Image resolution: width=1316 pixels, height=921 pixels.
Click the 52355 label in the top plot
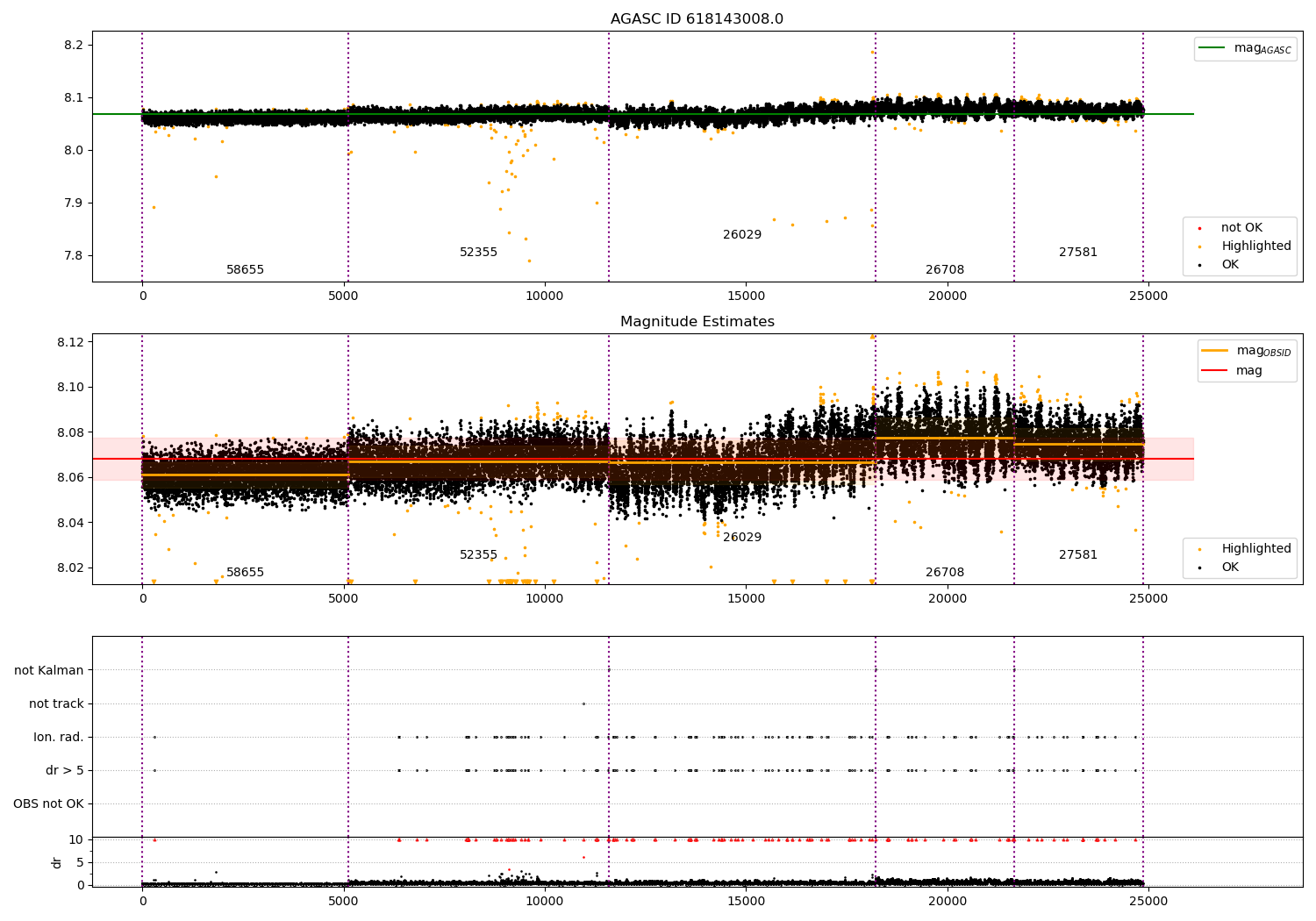pyautogui.click(x=478, y=253)
